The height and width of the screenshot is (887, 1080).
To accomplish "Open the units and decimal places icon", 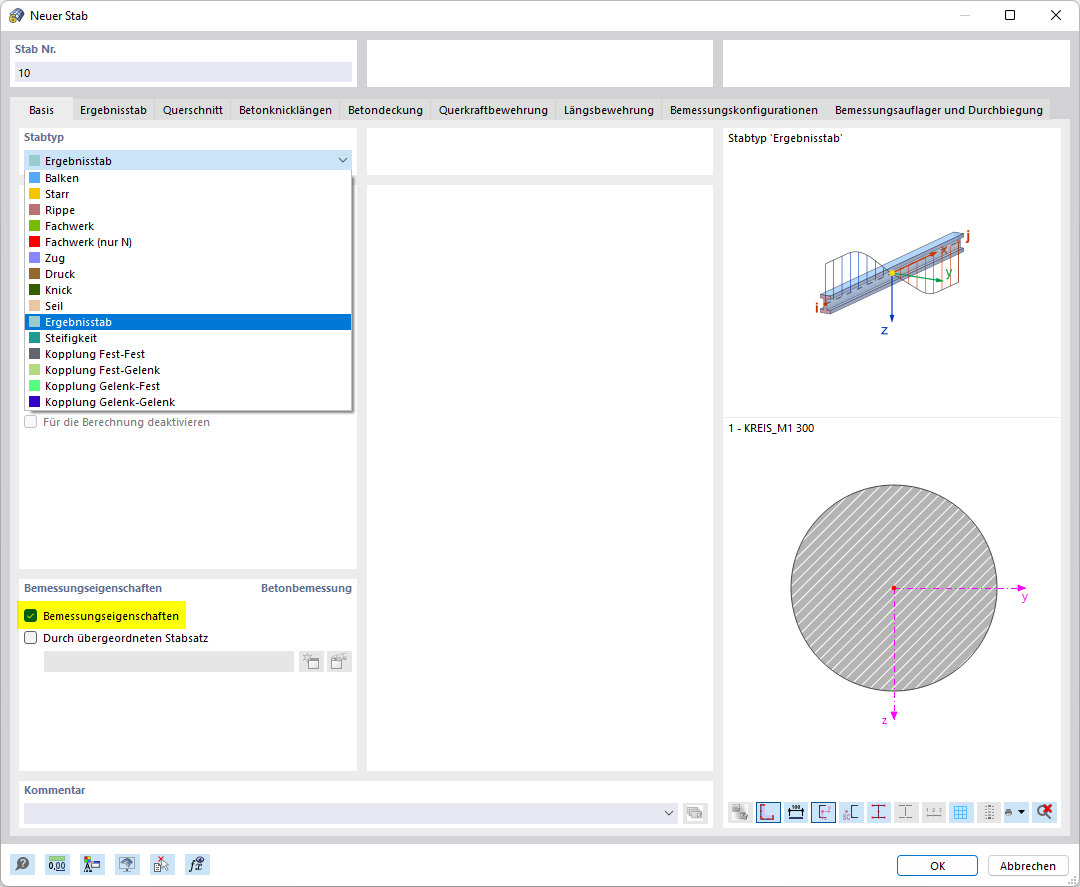I will point(57,864).
